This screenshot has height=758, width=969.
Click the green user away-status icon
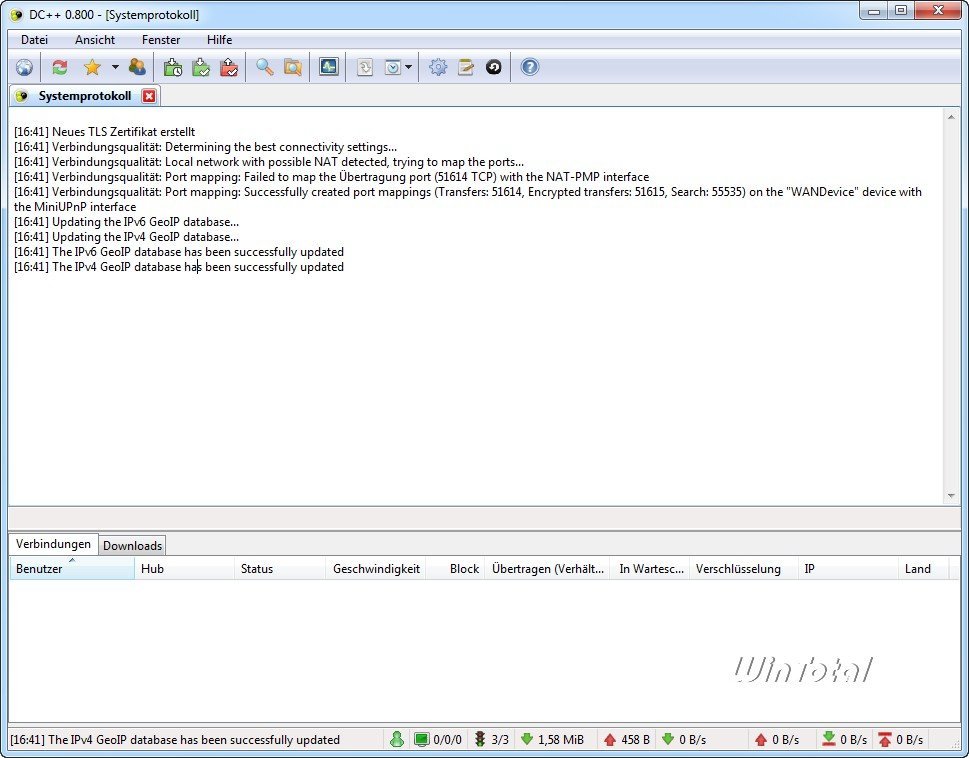[397, 739]
